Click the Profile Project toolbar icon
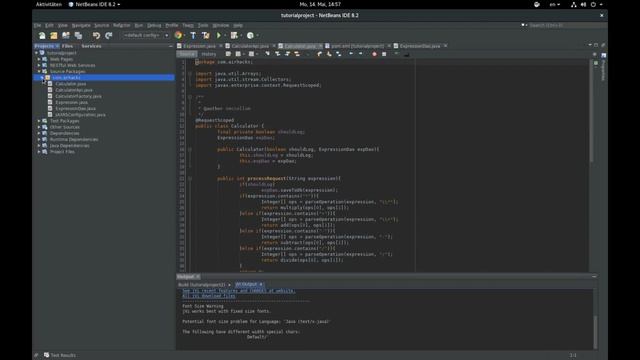640x360 pixels. (250, 36)
